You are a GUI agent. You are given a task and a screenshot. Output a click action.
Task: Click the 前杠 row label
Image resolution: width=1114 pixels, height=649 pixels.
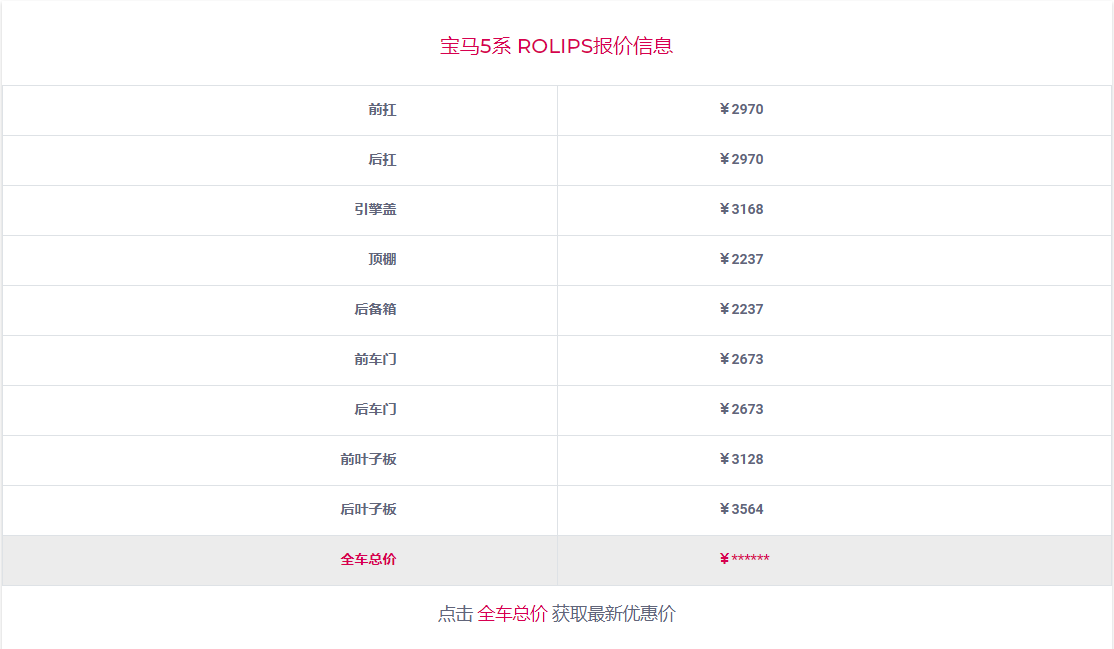pyautogui.click(x=382, y=110)
